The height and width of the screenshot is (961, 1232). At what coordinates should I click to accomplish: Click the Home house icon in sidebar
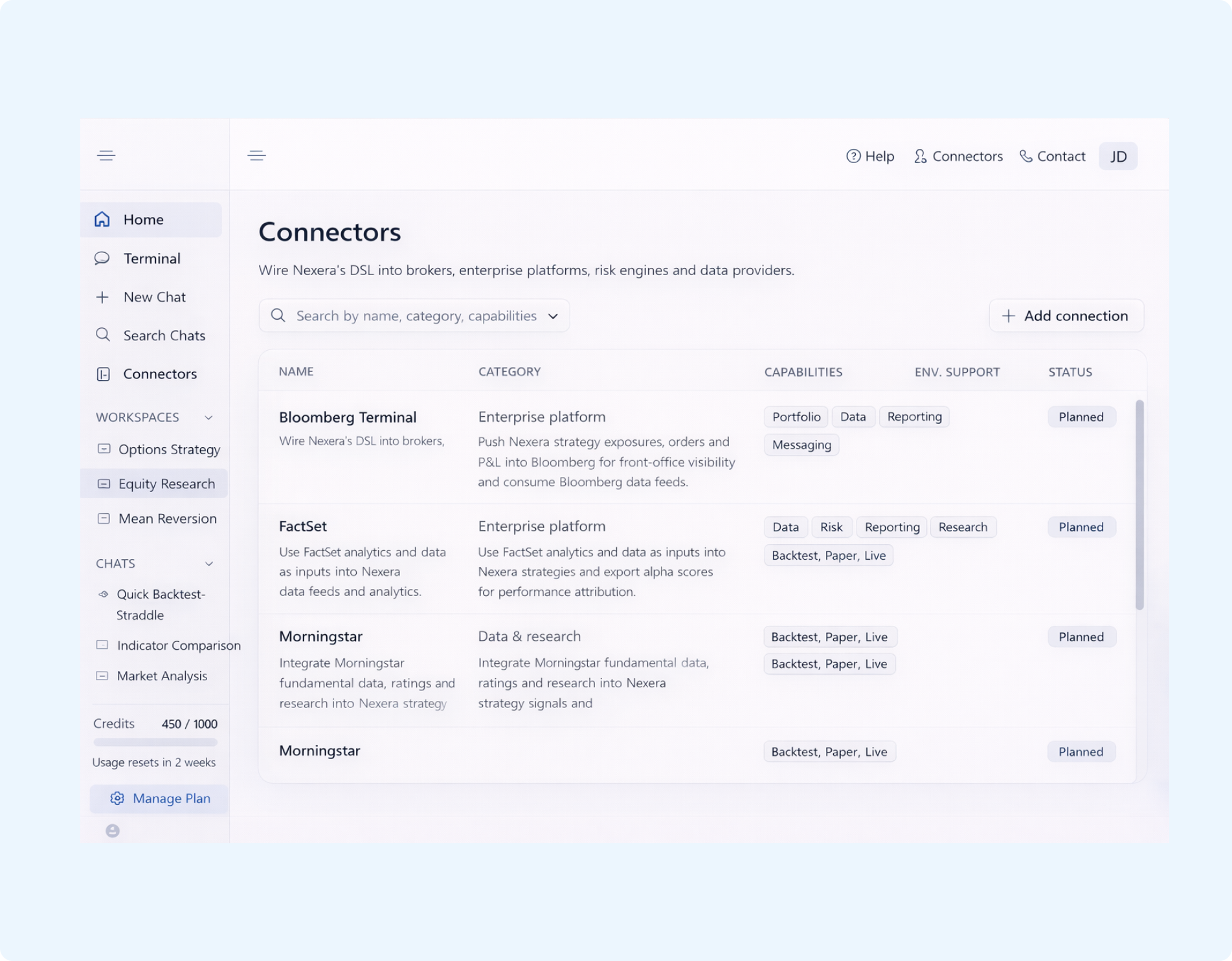point(102,219)
